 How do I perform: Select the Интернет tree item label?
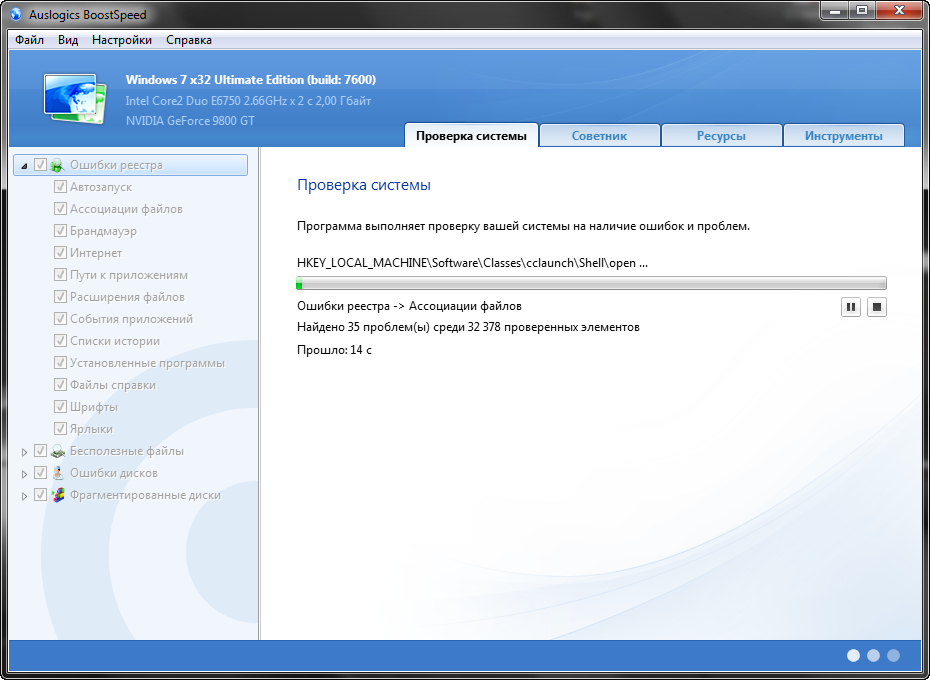[96, 253]
